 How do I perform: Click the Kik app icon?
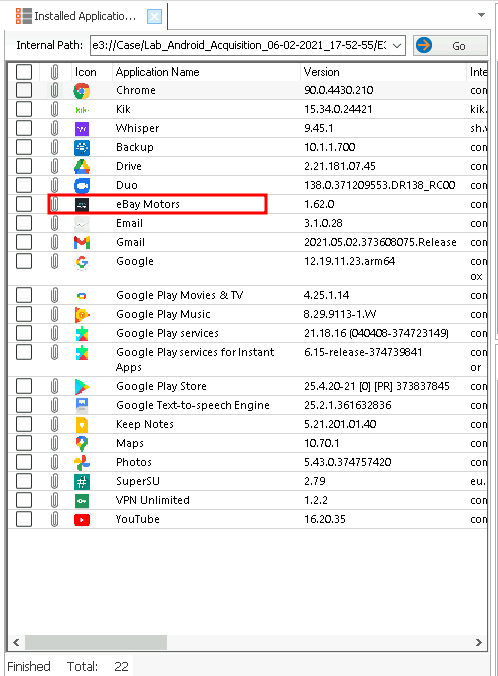click(x=82, y=110)
